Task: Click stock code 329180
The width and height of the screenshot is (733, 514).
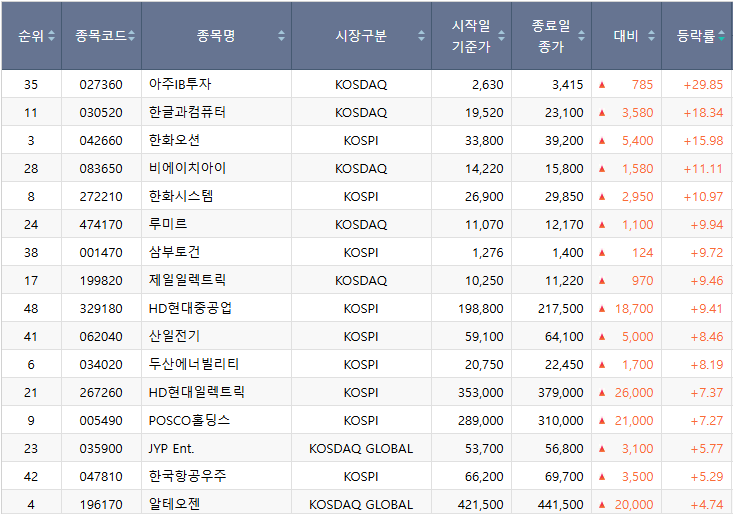Action: (101, 309)
